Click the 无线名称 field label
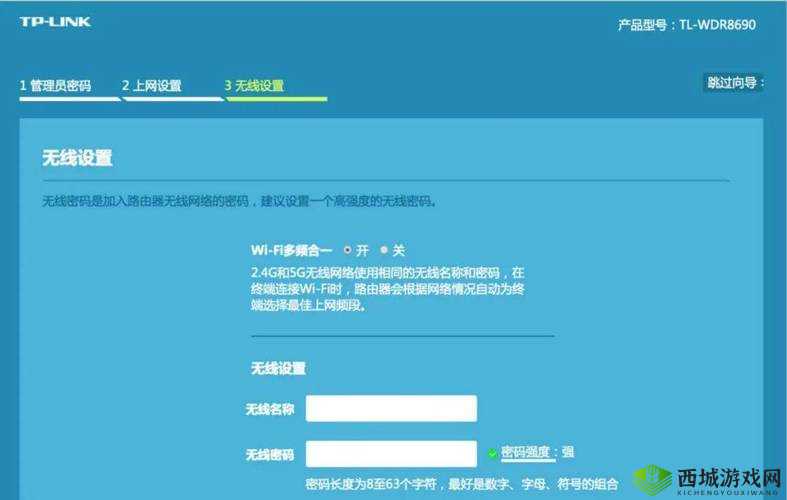 (270, 409)
